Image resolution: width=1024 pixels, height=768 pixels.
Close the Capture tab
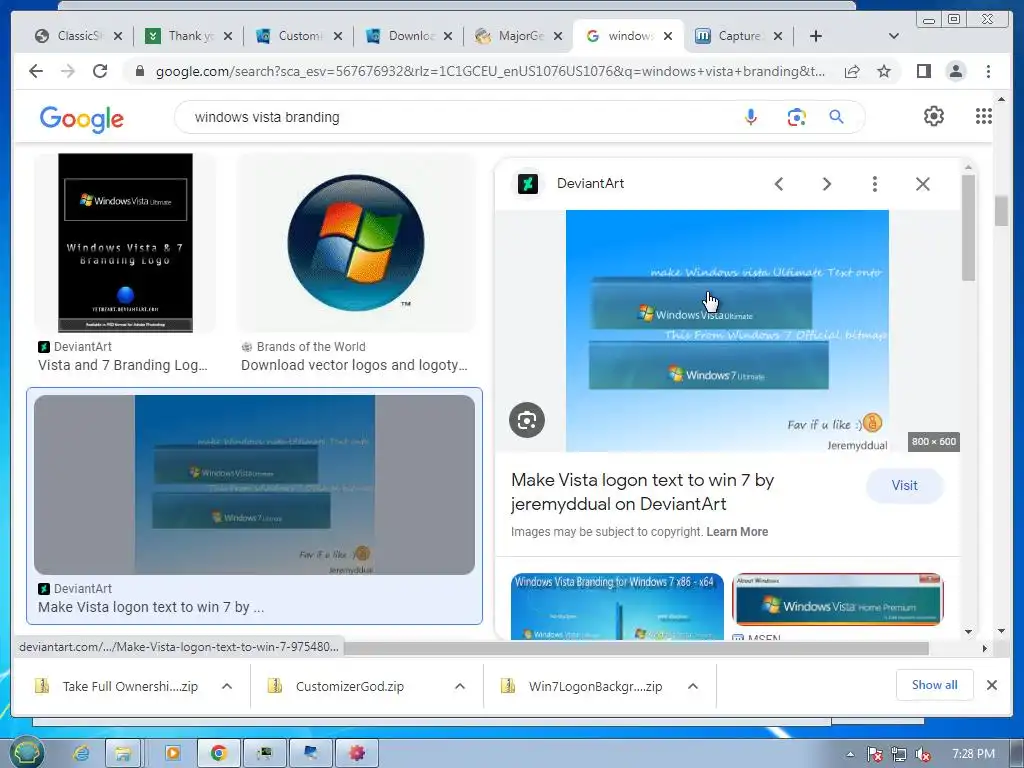click(x=778, y=36)
